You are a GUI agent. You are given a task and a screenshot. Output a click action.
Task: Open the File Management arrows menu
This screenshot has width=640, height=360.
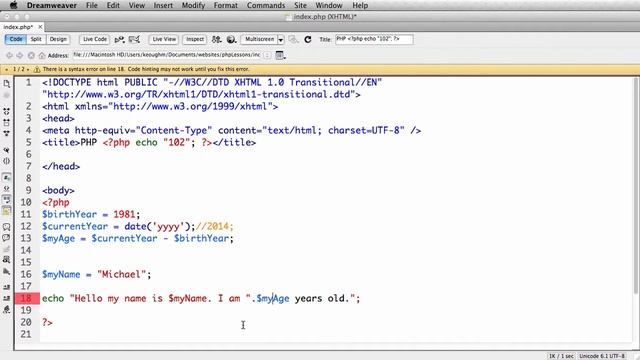pos(216,40)
